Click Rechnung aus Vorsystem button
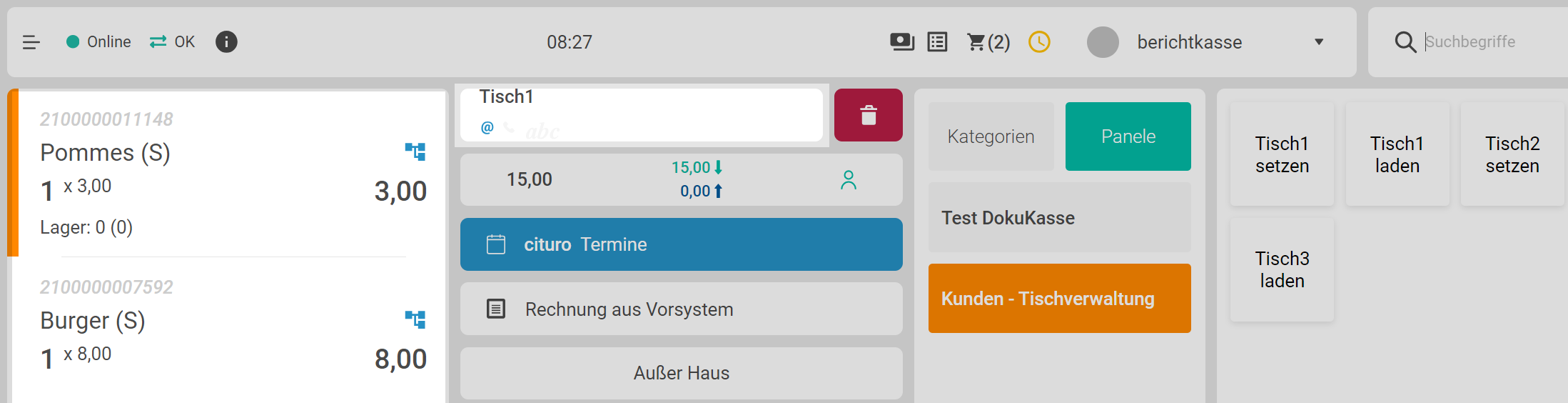Image resolution: width=1568 pixels, height=403 pixels. (x=681, y=309)
